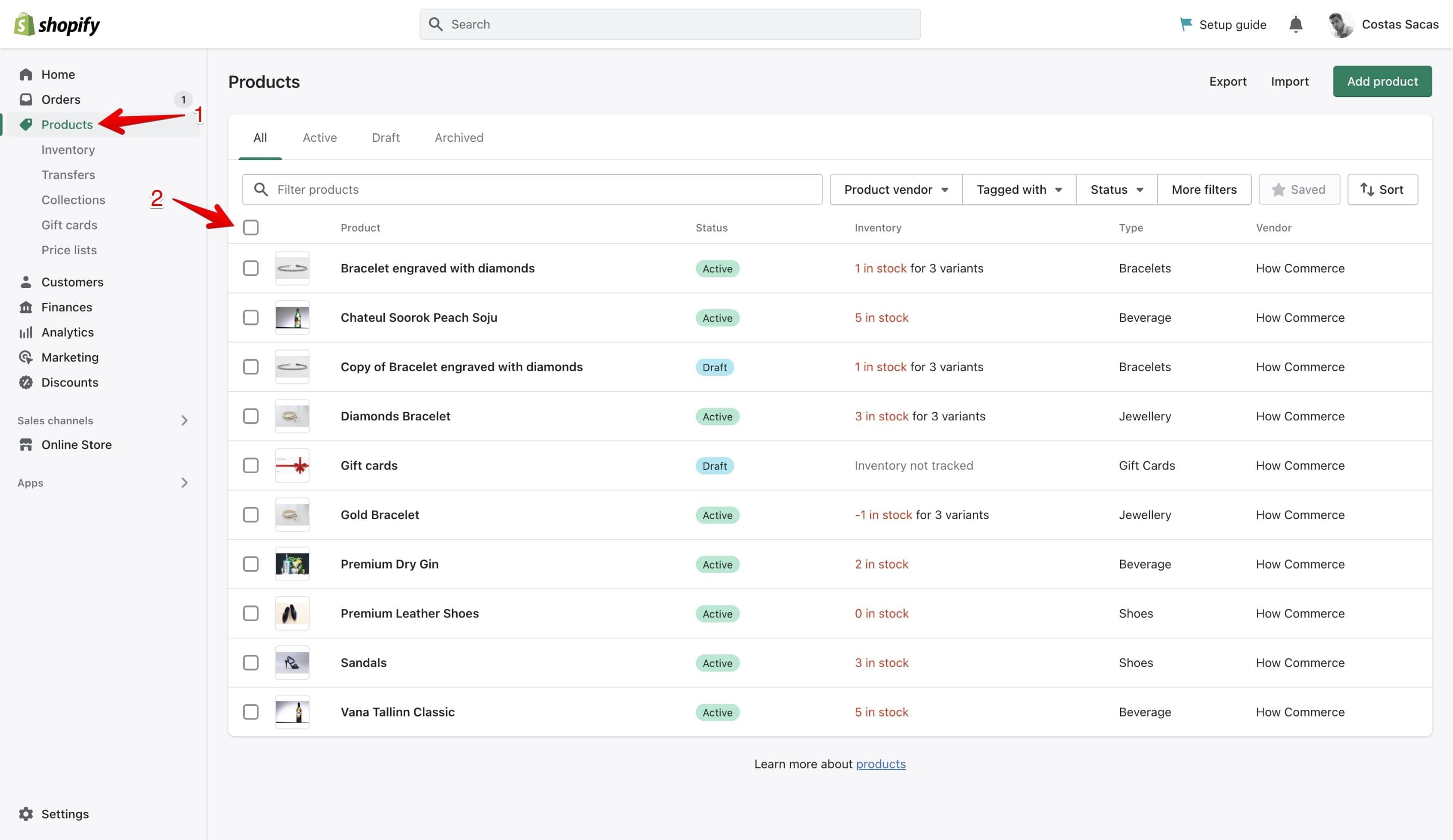Viewport: 1453px width, 840px height.
Task: Open the notifications bell
Action: 1296,24
